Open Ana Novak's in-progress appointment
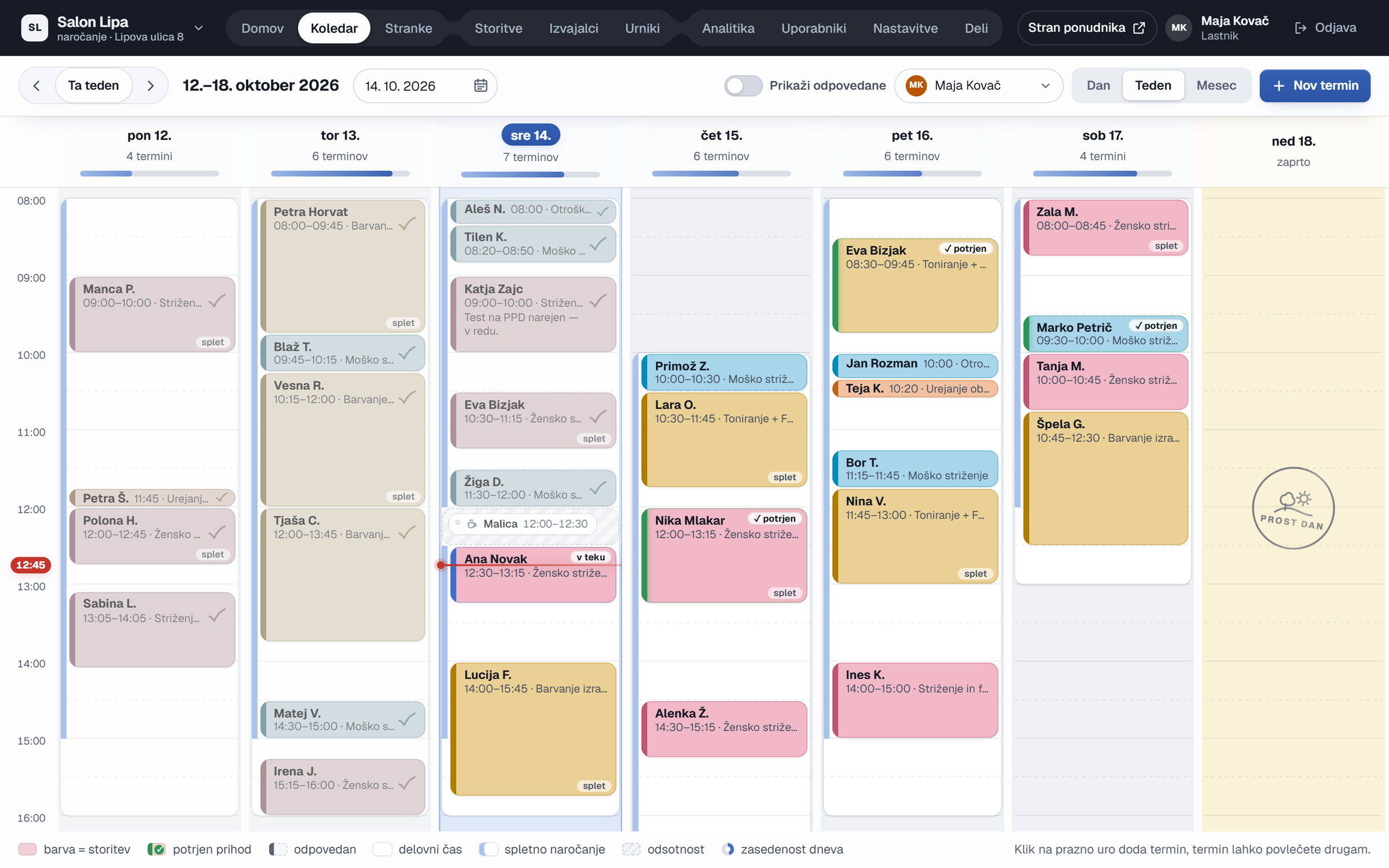The width and height of the screenshot is (1389, 868). 533,575
